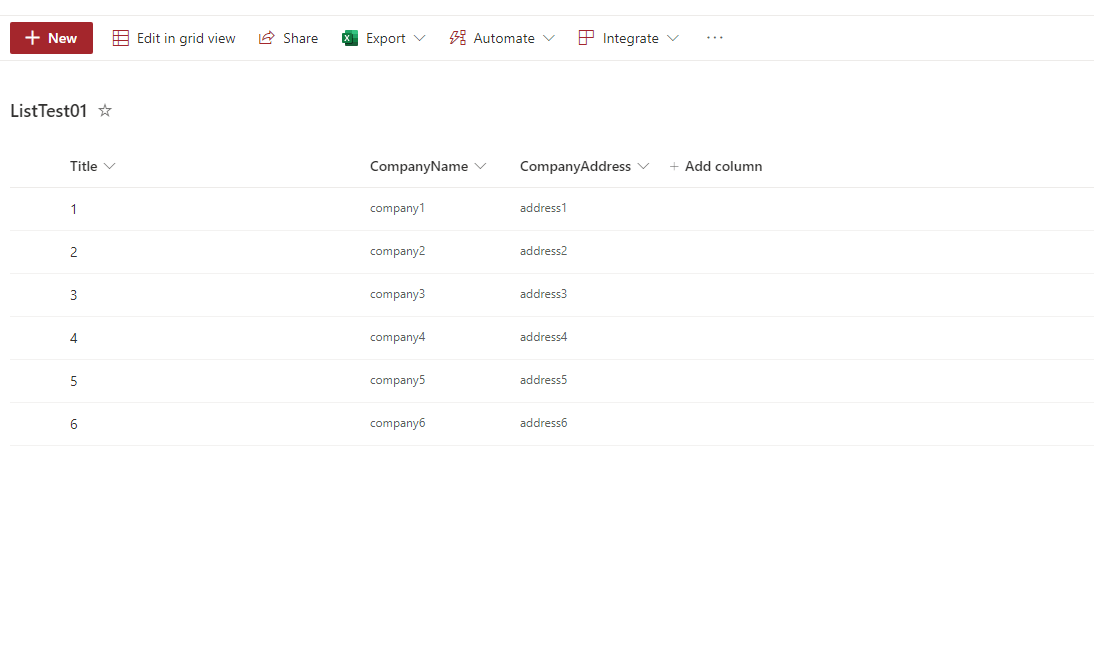Select the company1 cell
This screenshot has width=1094, height=667.
point(397,208)
